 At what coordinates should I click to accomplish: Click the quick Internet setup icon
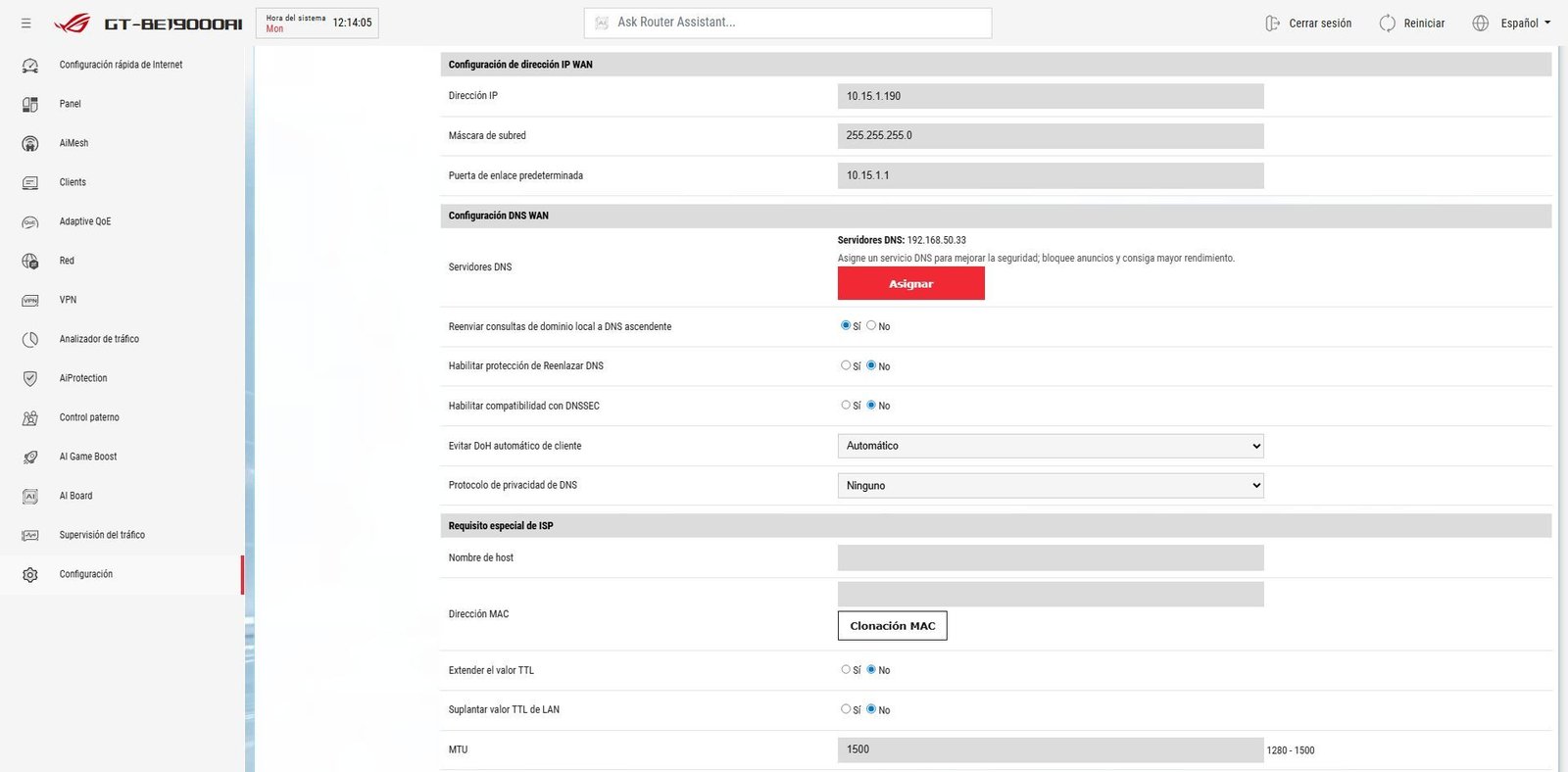point(30,65)
